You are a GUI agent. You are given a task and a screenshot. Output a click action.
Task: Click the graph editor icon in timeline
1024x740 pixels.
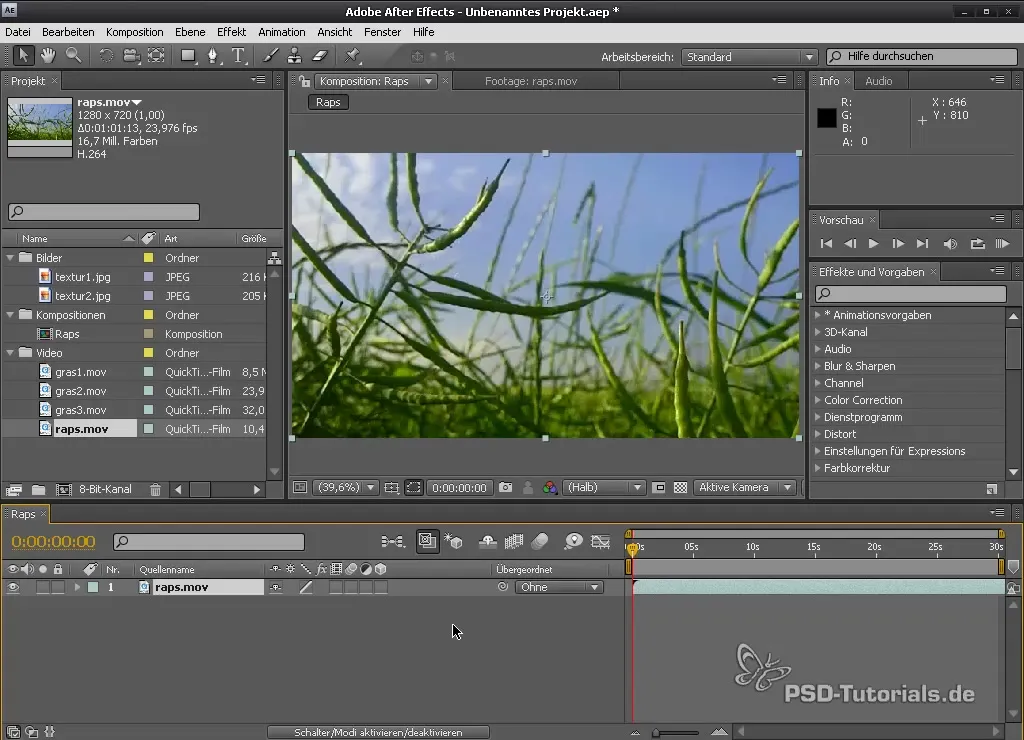point(600,541)
